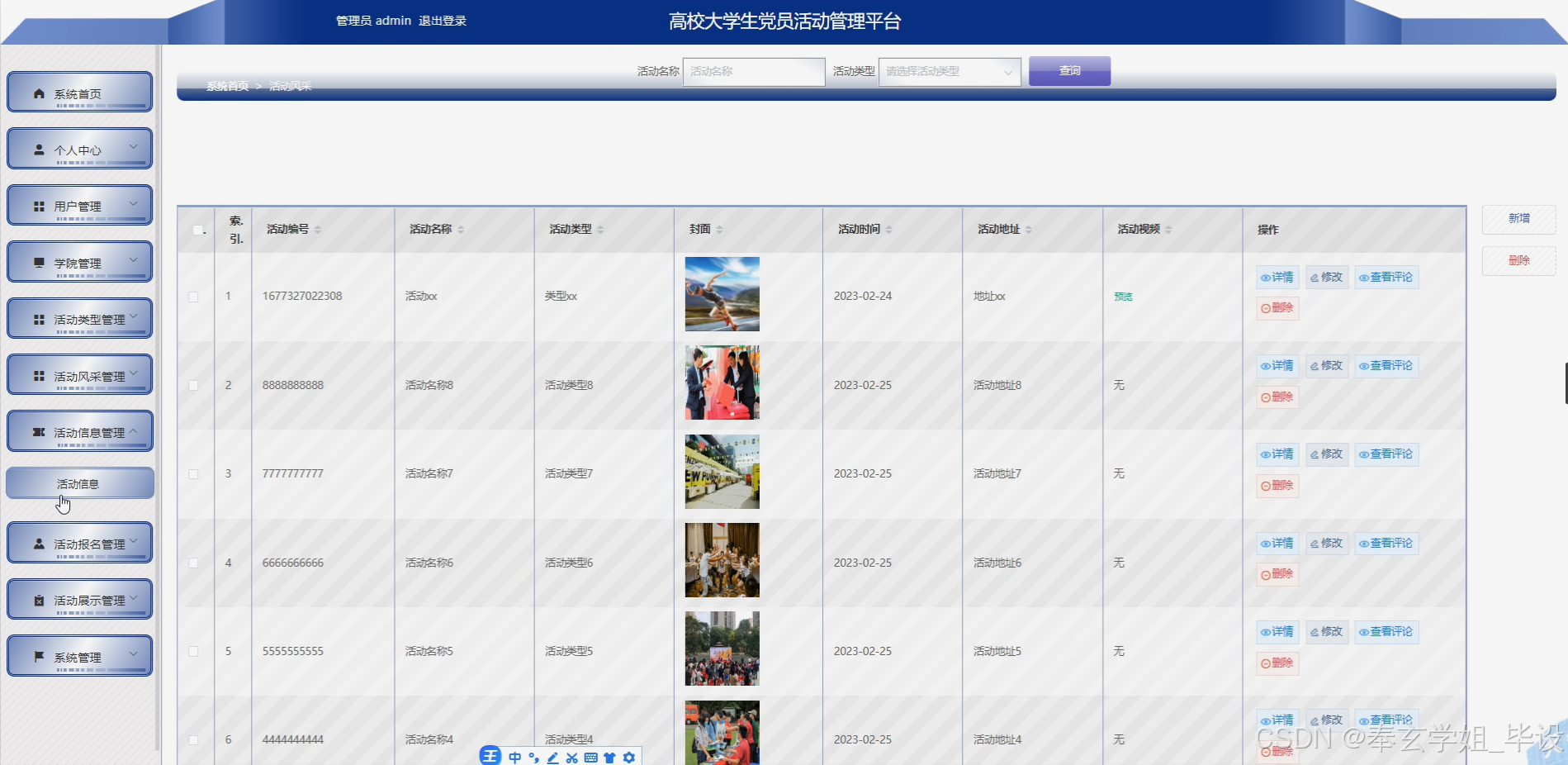Sort by 活动类型 column arrows
1568x765 pixels.
tap(600, 230)
